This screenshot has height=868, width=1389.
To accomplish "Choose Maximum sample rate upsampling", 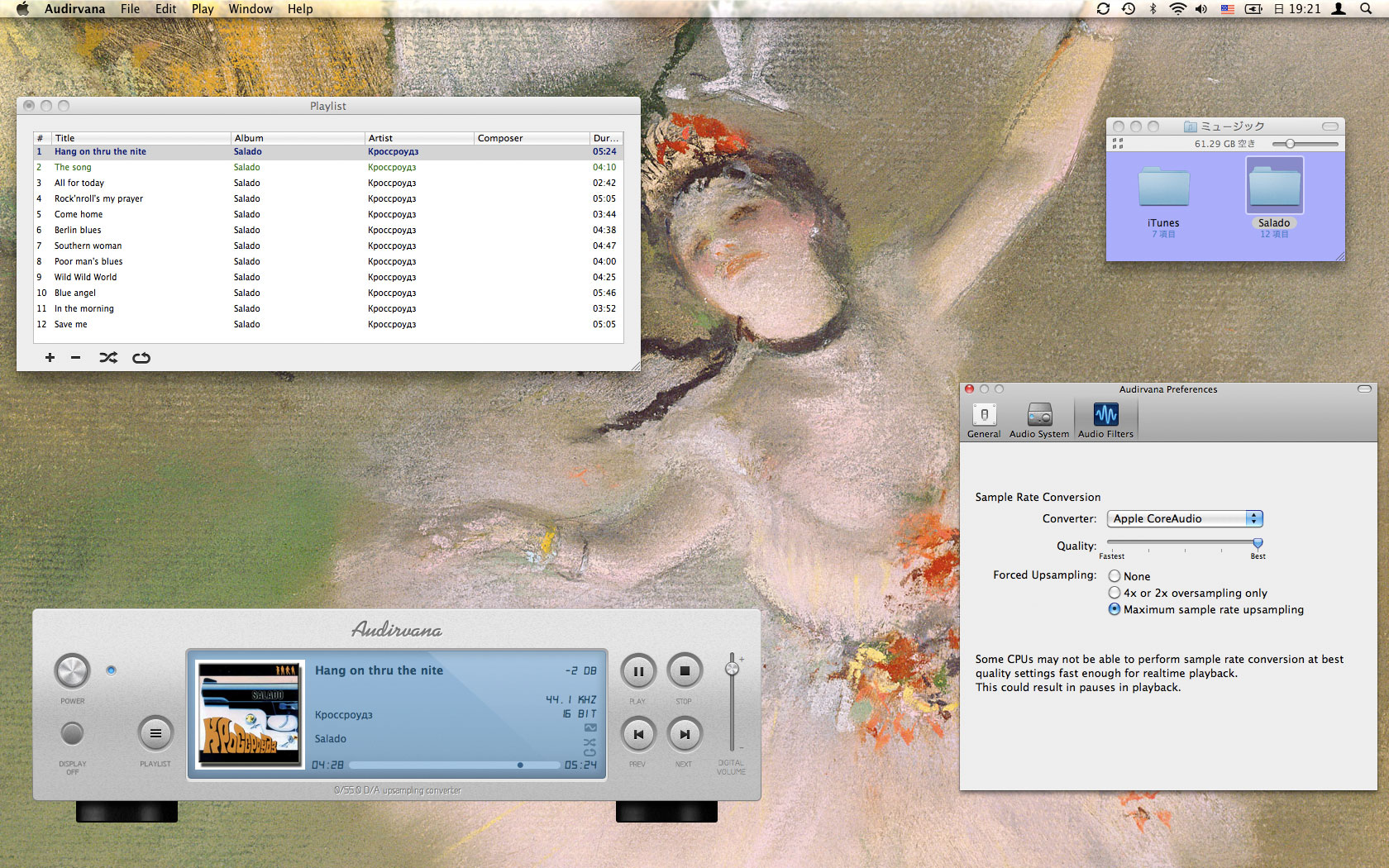I will 1115,609.
